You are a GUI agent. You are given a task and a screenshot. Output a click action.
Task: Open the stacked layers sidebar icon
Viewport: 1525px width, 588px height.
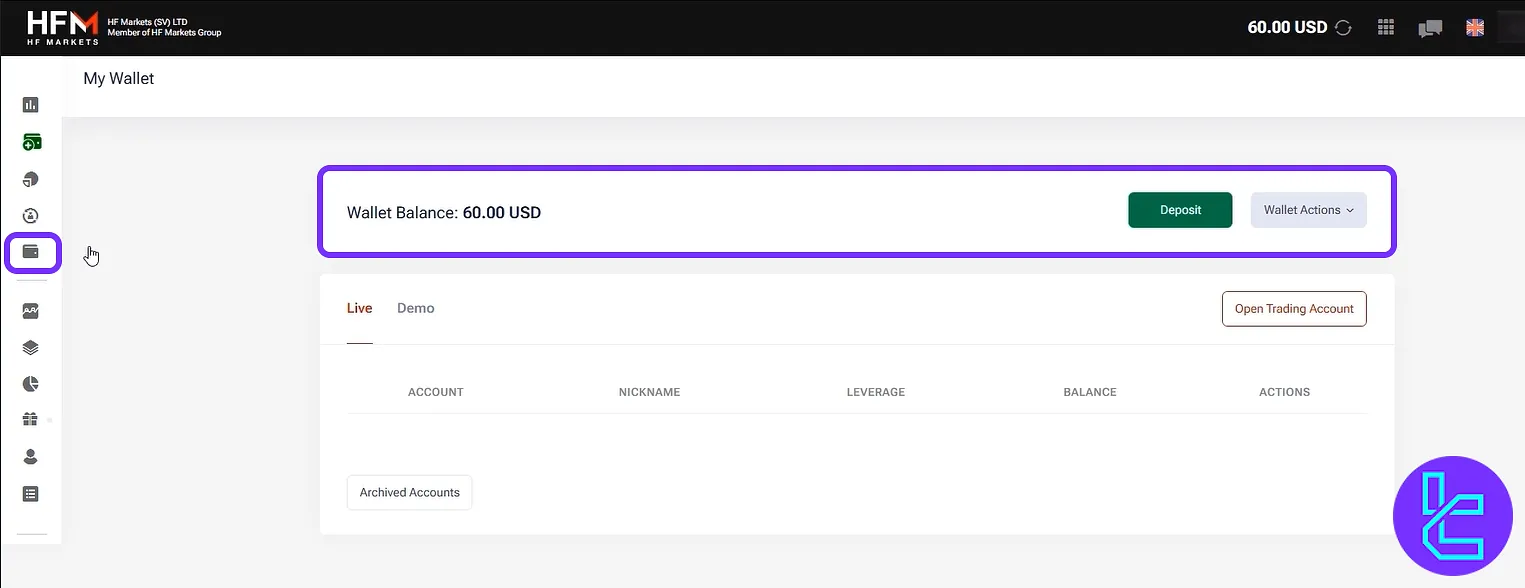[x=30, y=348]
